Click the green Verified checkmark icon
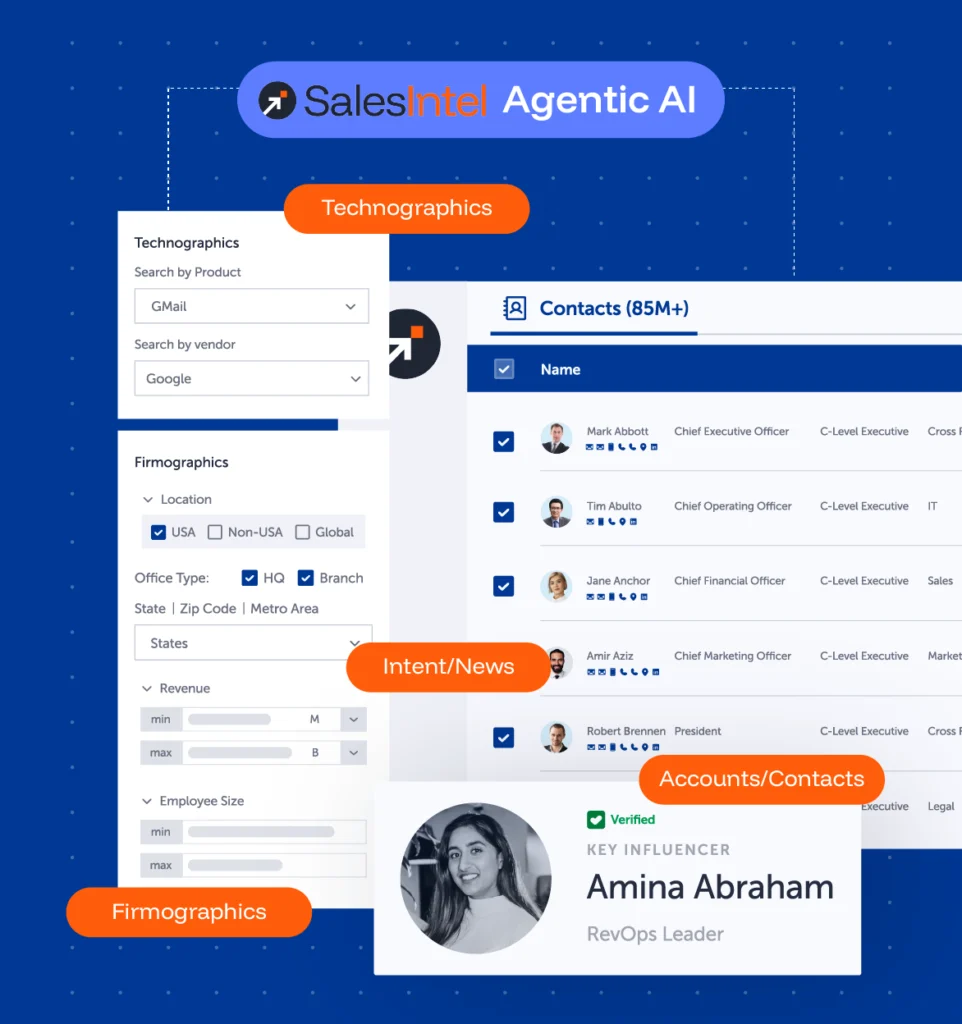Screen dimensions: 962x1024 pos(596,820)
